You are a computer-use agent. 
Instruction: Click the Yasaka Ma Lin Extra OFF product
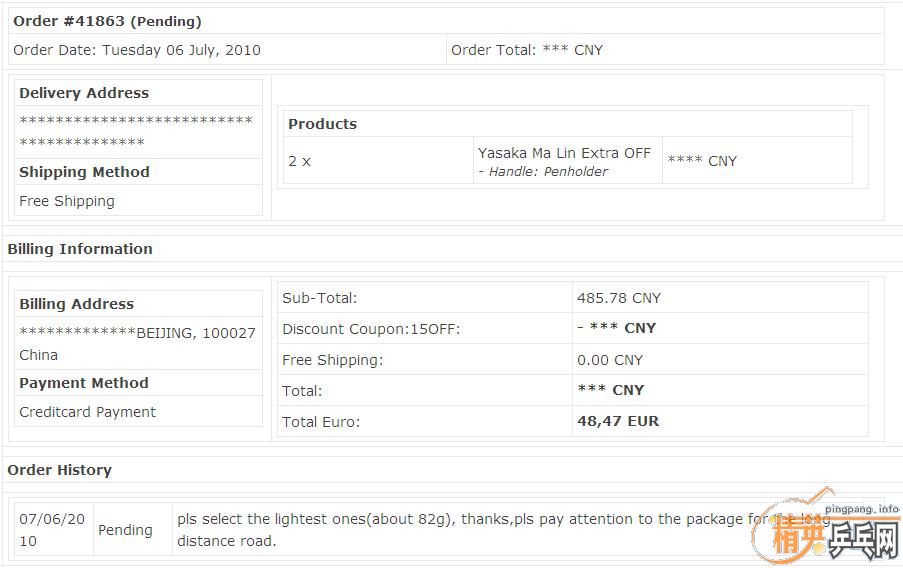(x=564, y=153)
